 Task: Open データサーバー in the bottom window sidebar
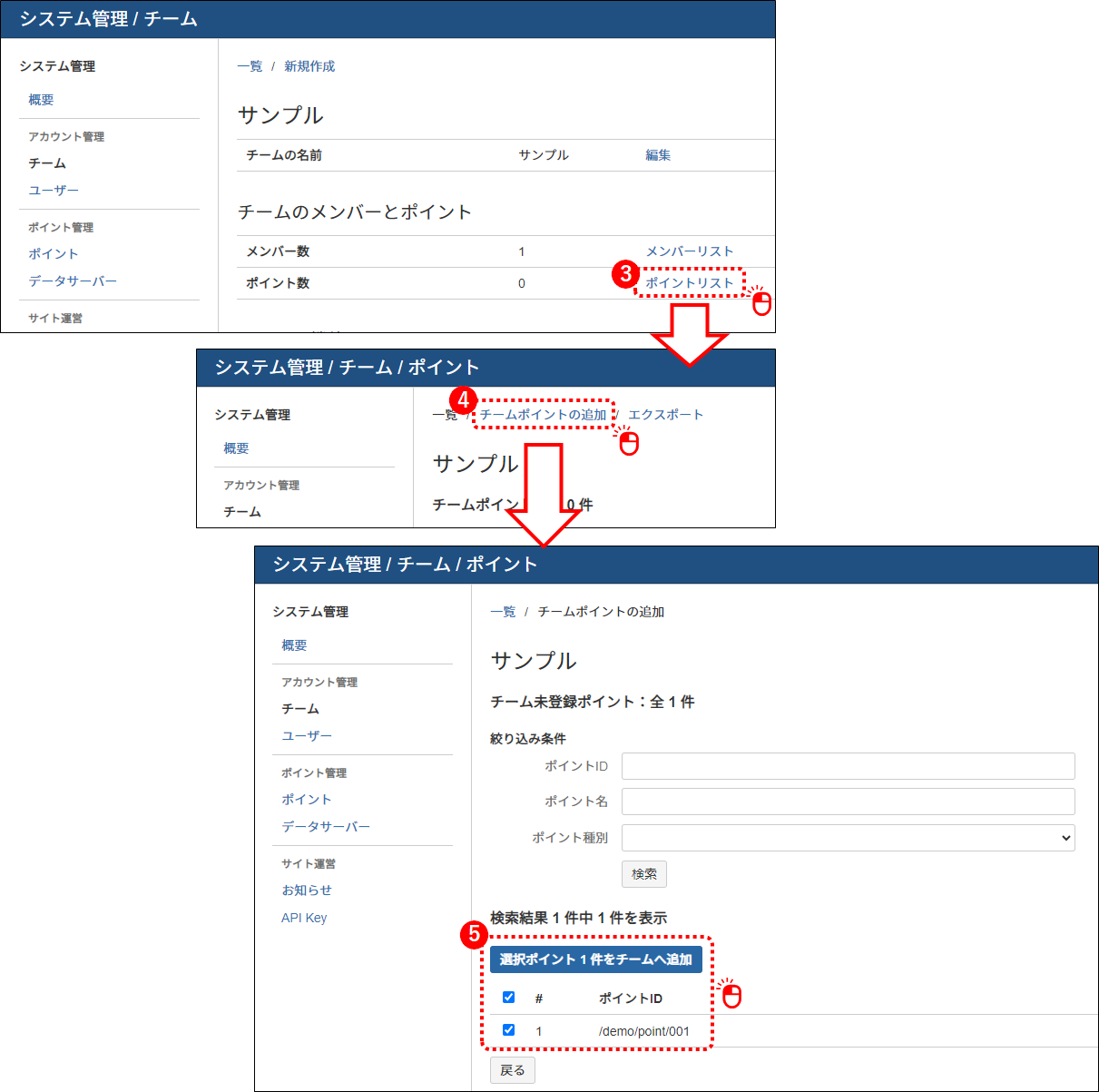click(x=326, y=827)
